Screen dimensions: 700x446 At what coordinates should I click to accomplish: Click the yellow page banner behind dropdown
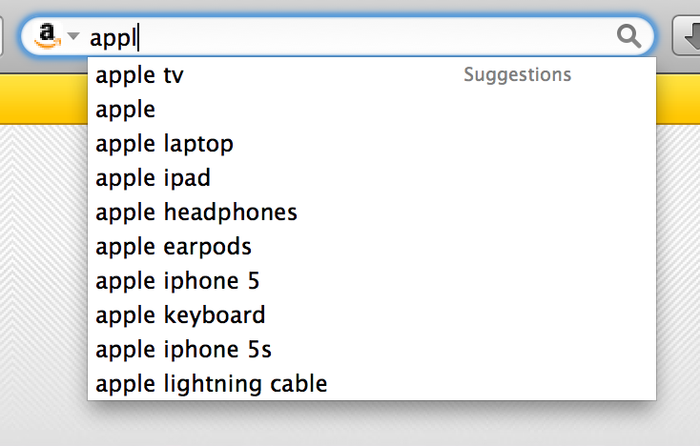tap(44, 100)
